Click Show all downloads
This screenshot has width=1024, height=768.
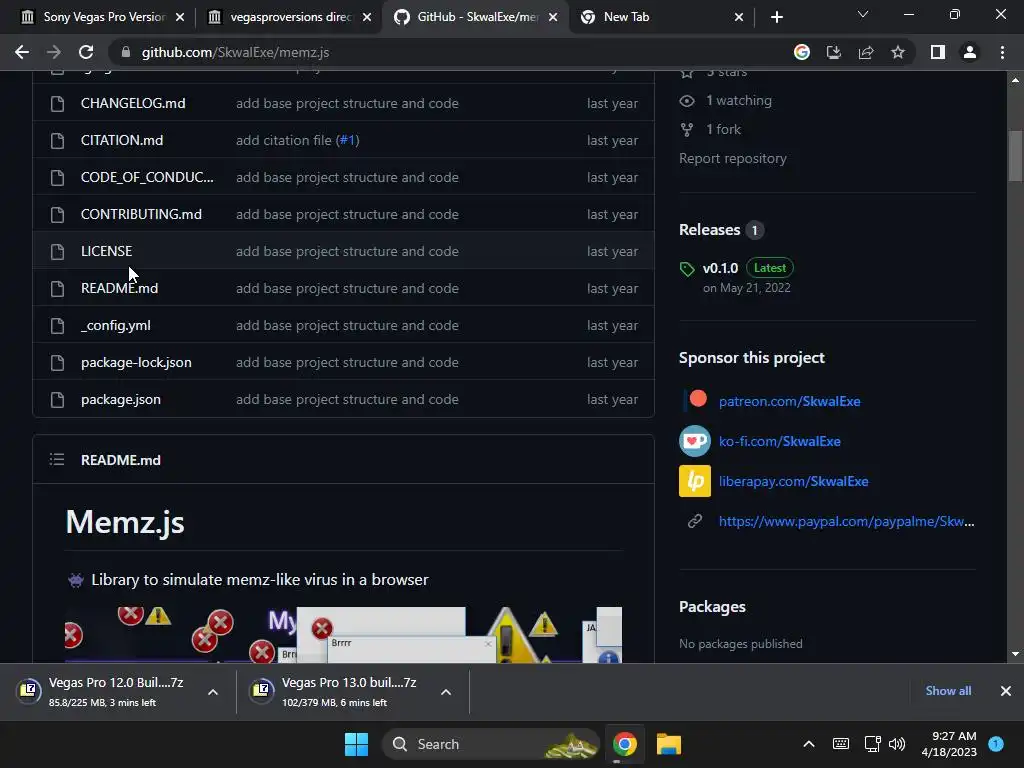[x=948, y=691]
